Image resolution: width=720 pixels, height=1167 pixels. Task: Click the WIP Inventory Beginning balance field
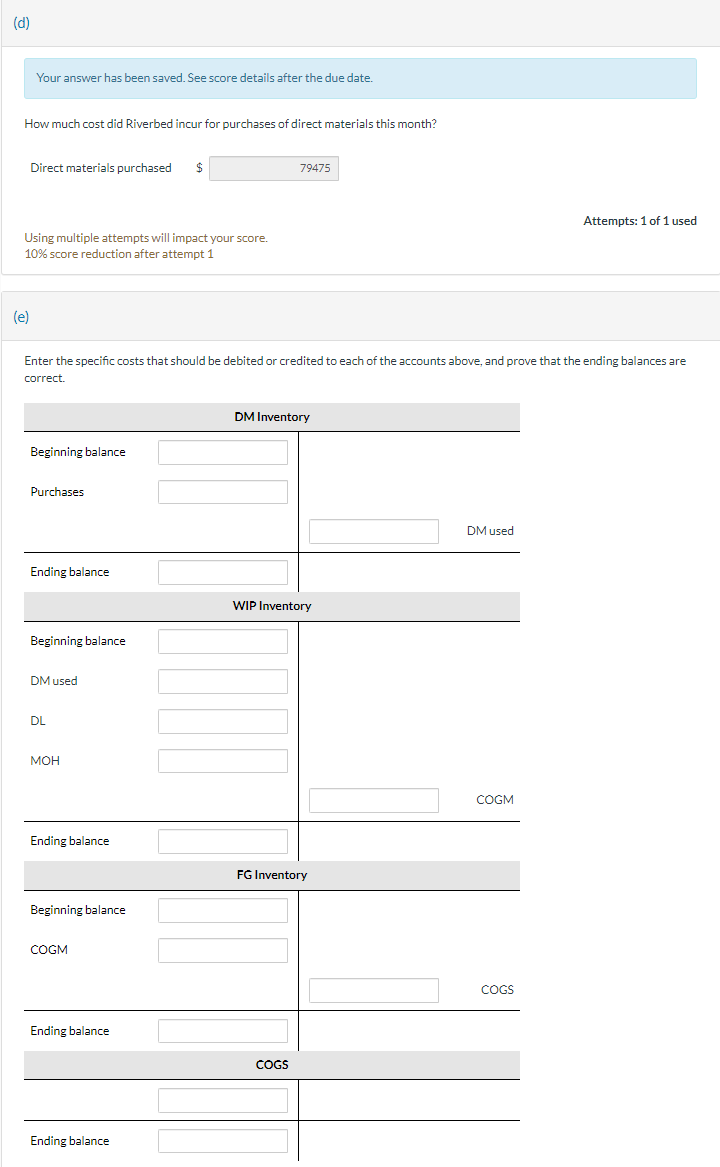[222, 640]
